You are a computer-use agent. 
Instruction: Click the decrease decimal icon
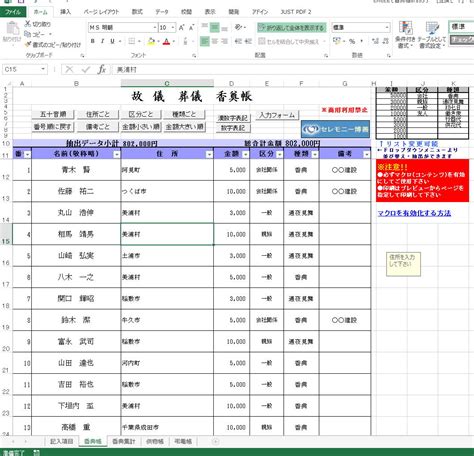coord(386,41)
